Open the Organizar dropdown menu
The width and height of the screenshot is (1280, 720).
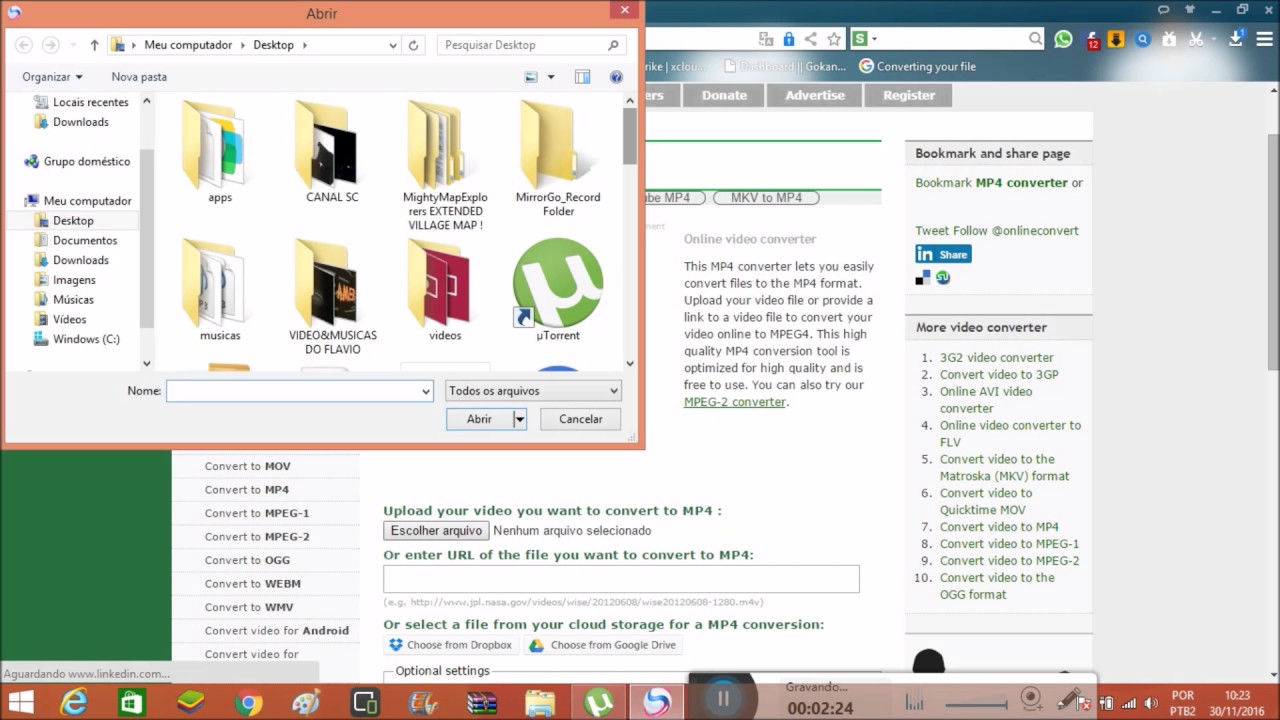click(52, 77)
